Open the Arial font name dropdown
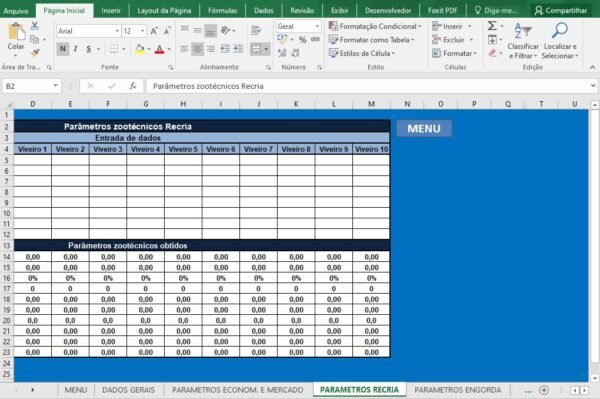 (x=117, y=31)
